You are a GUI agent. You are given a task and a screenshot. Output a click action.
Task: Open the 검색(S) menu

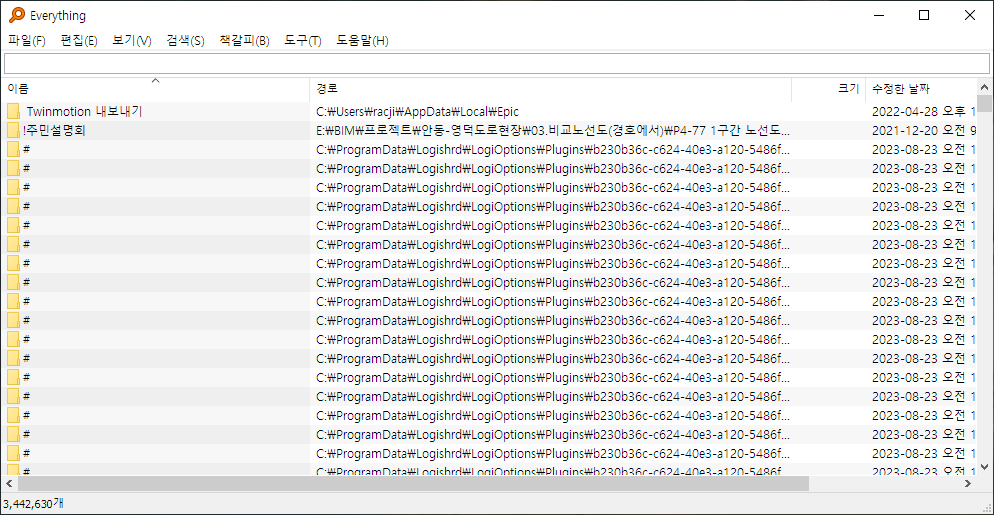(x=185, y=41)
